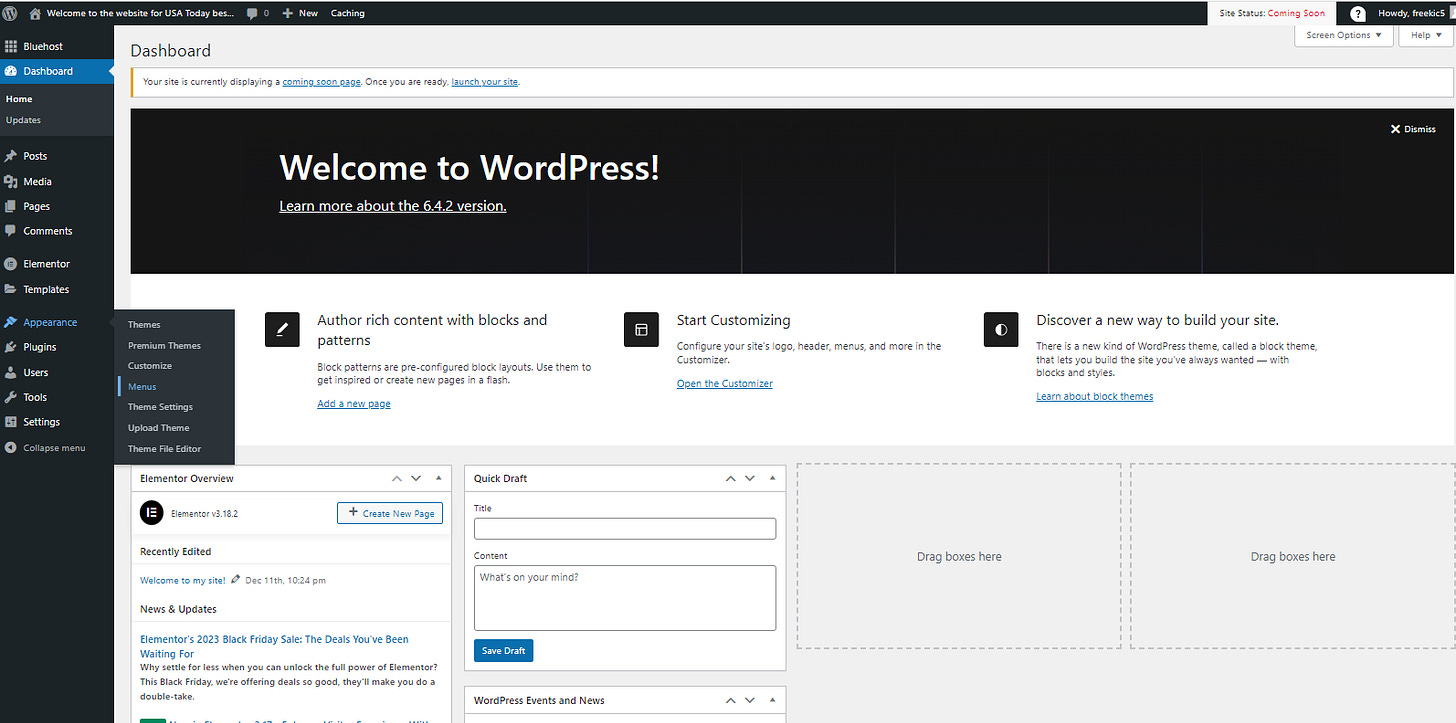1456x723 pixels.
Task: Click the Media icon in sidebar
Action: click(x=11, y=181)
